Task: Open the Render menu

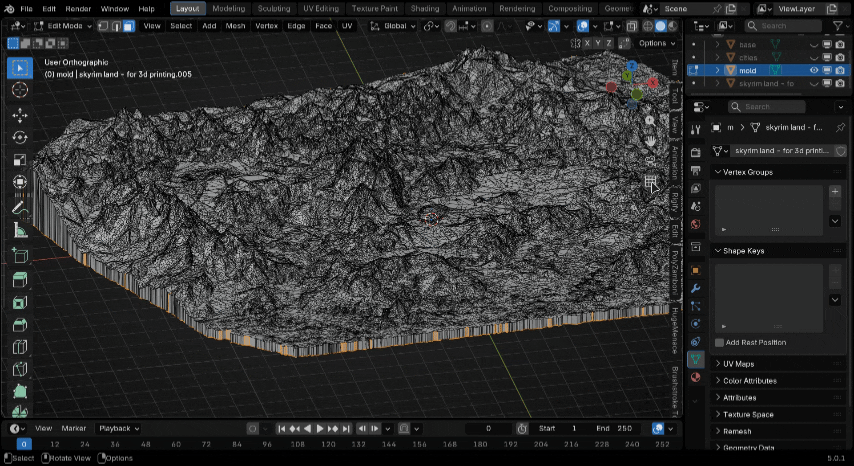Action: pos(78,9)
